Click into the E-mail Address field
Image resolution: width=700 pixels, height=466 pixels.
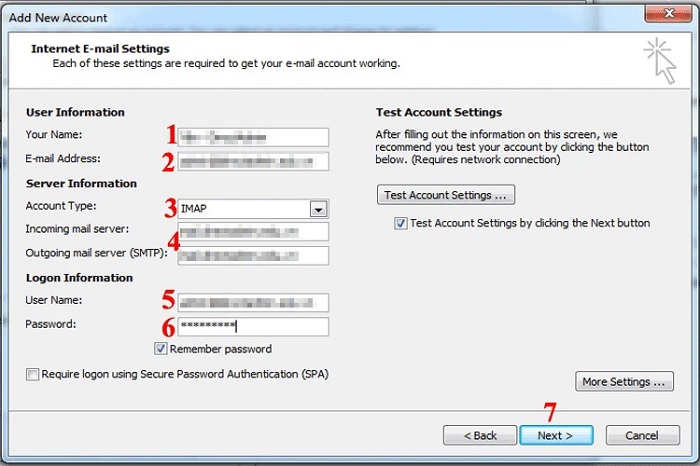253,161
